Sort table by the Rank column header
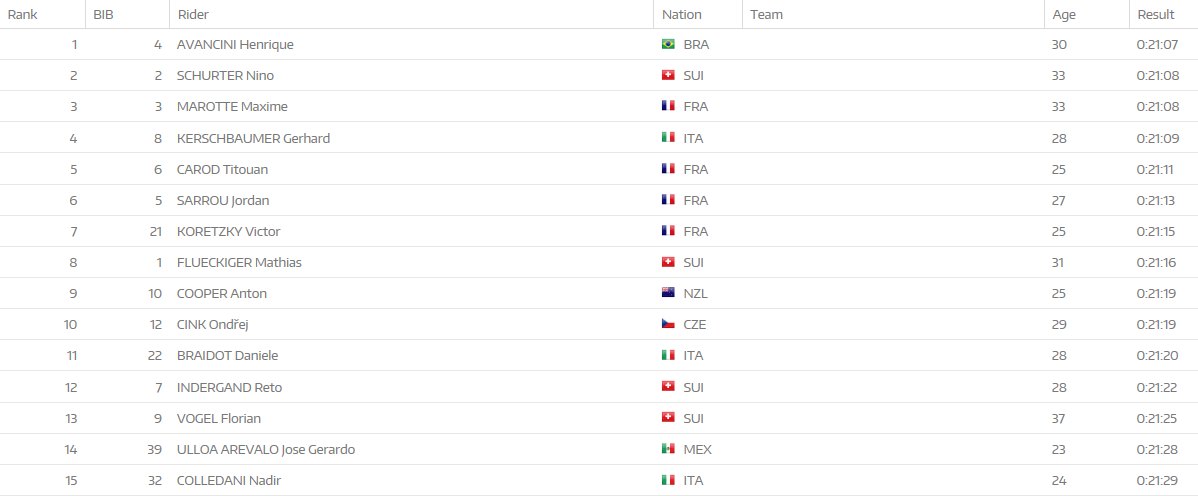 22,15
